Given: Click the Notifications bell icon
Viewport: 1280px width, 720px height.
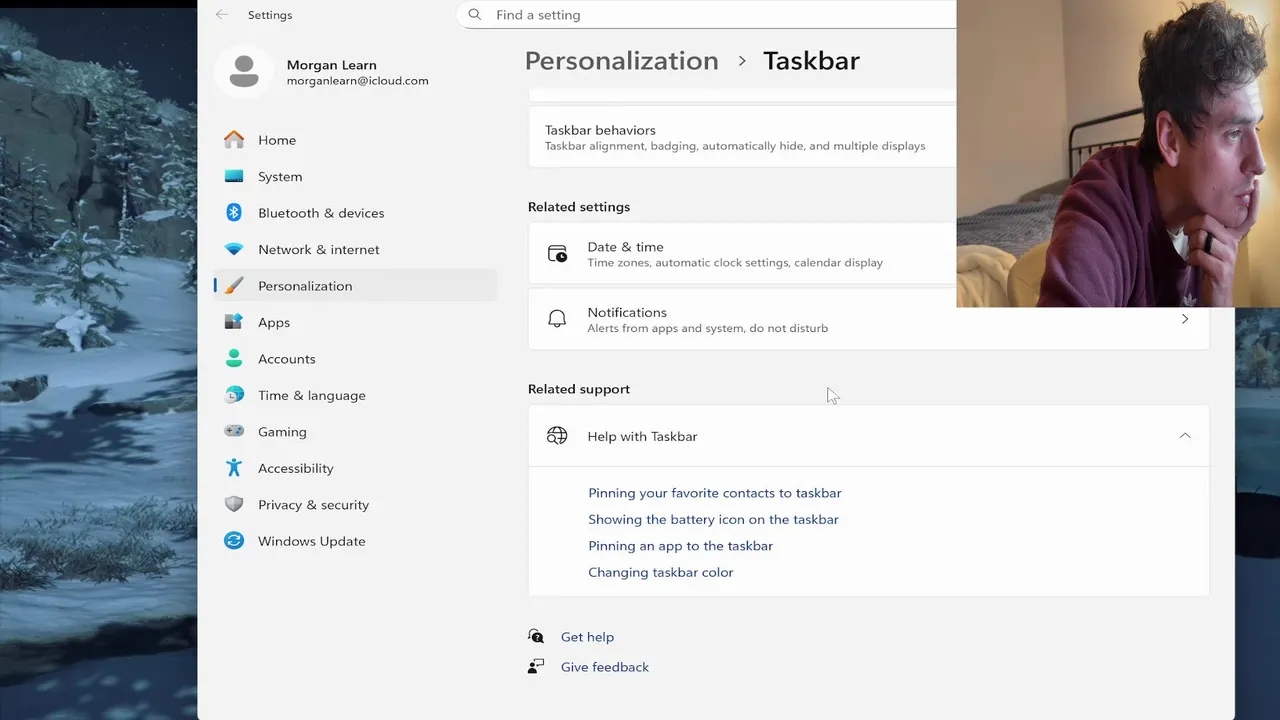Looking at the screenshot, I should tap(557, 319).
